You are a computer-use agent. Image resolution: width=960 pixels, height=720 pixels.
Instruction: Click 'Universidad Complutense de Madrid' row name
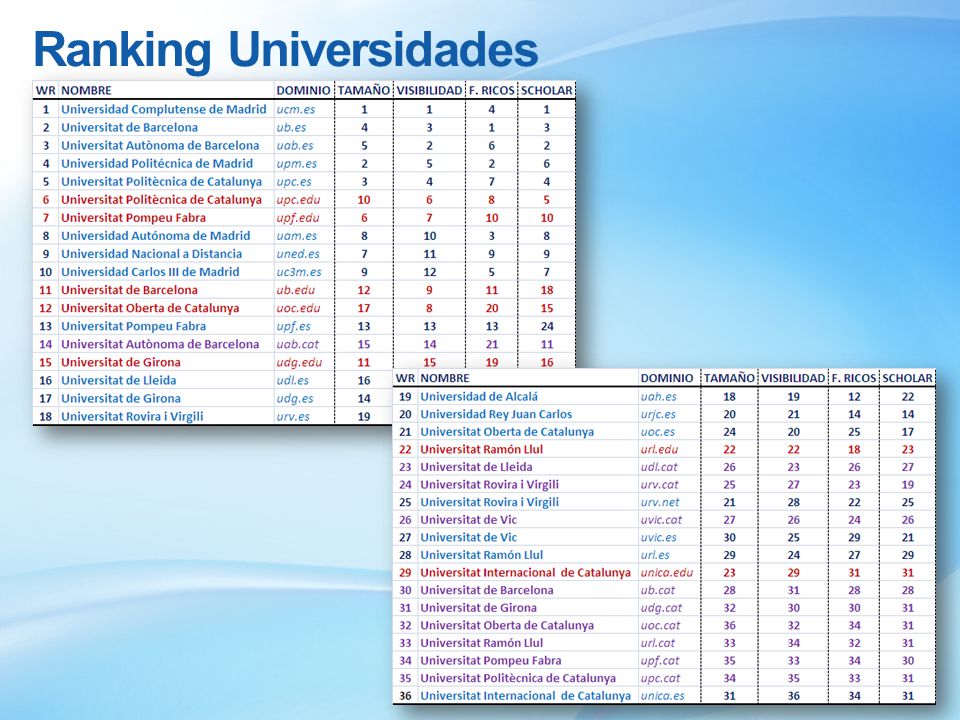pyautogui.click(x=163, y=110)
